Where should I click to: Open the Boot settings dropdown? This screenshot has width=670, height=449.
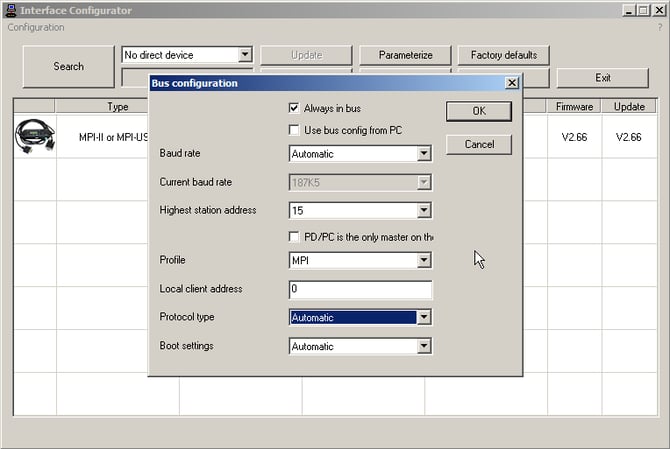(424, 347)
